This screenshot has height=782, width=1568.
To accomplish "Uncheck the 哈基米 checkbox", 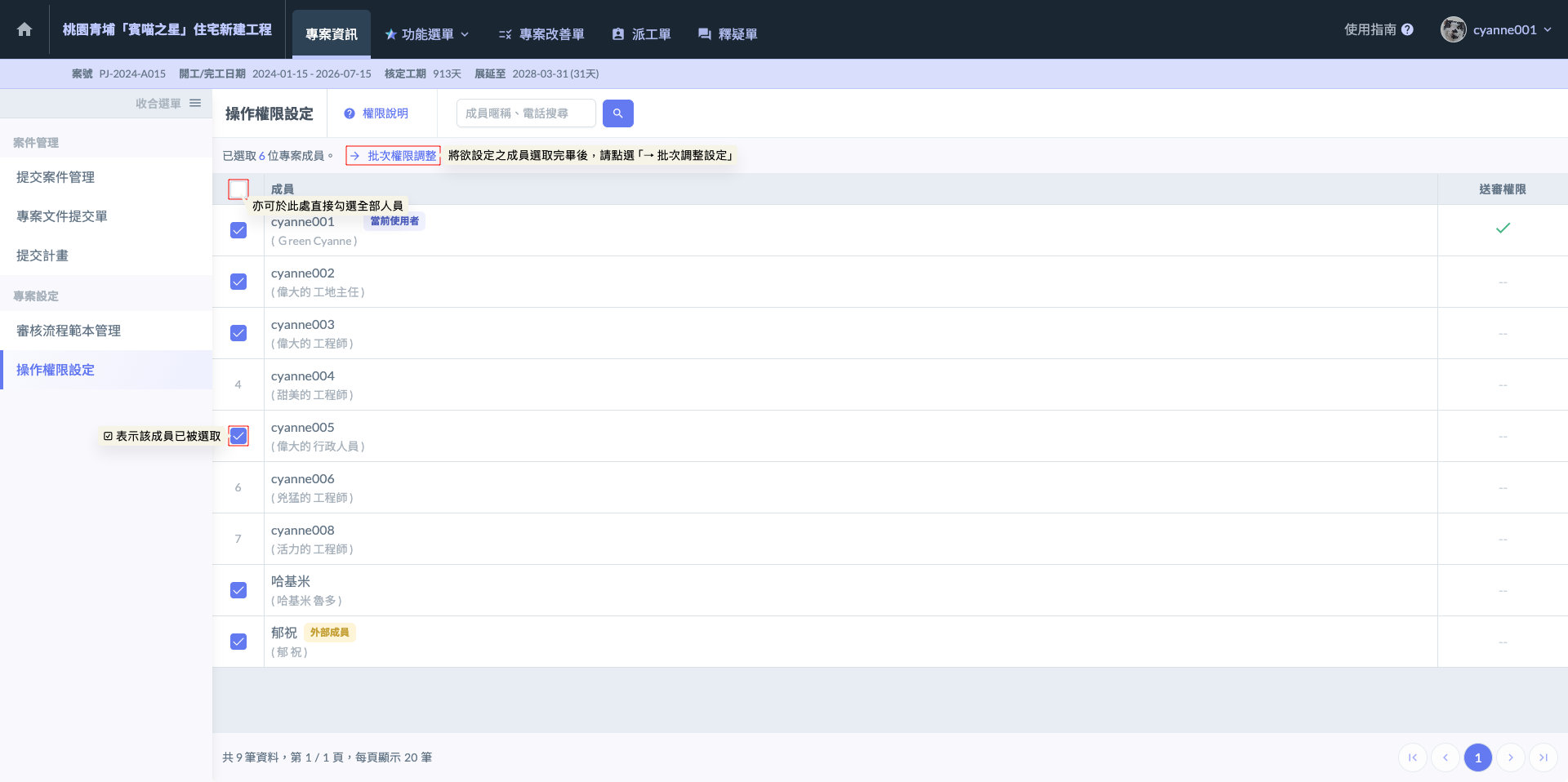I will 238,590.
